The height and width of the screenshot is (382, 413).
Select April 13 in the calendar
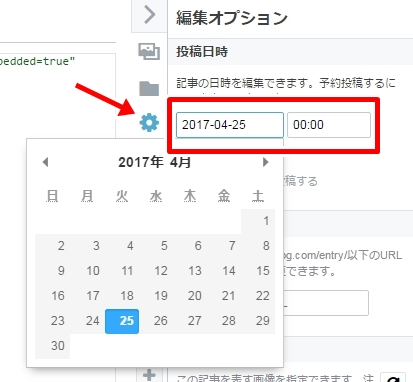[x=190, y=271]
